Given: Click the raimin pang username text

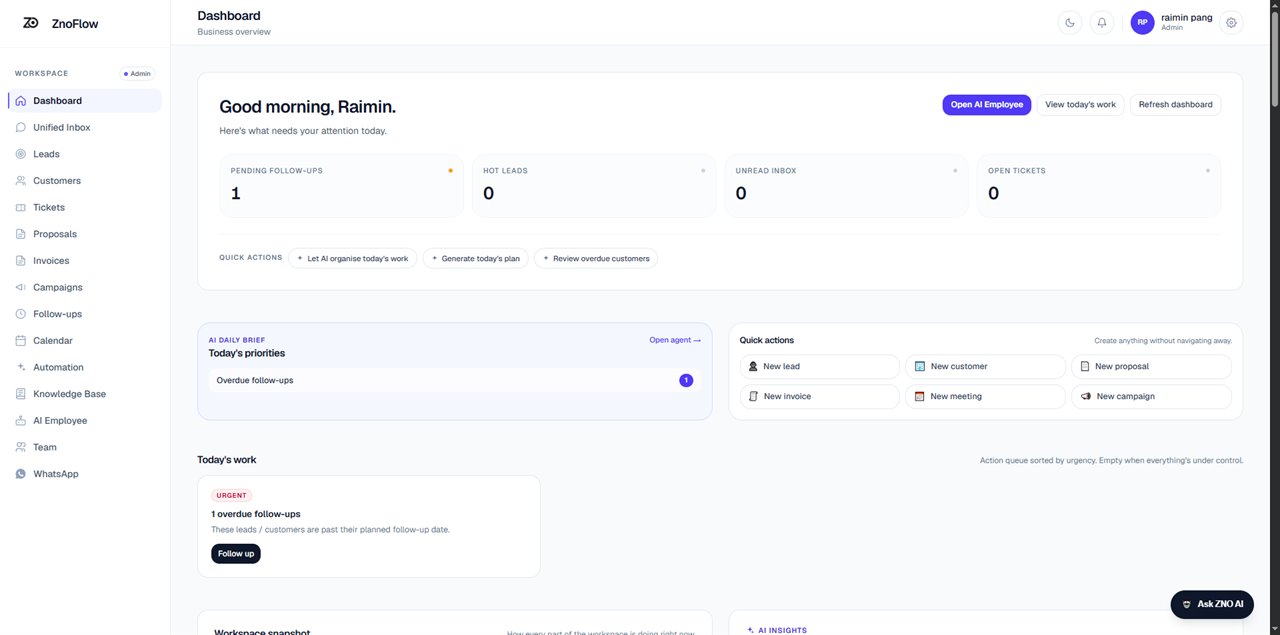Looking at the screenshot, I should pos(1187,17).
